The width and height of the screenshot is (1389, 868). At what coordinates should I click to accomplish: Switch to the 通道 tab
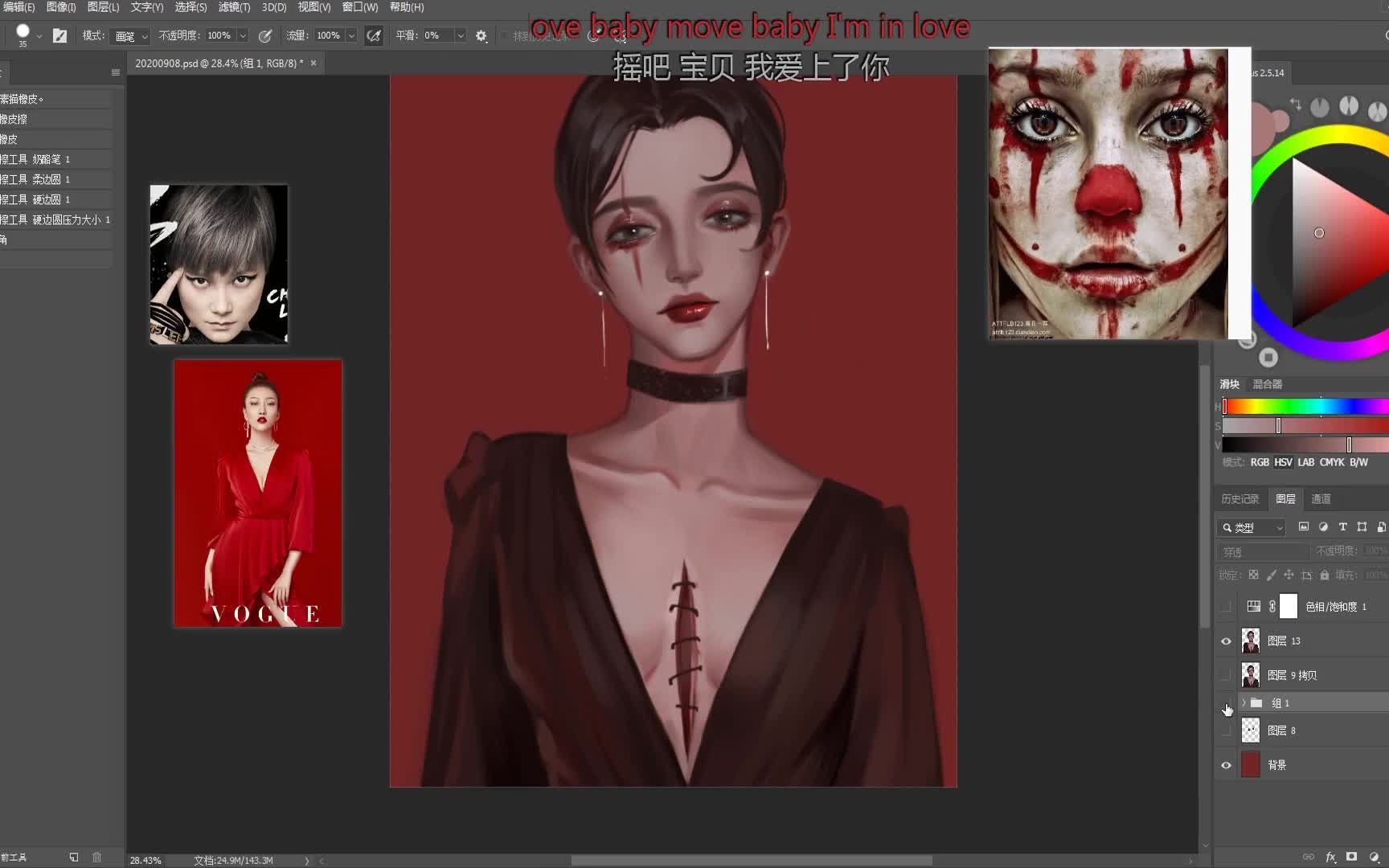[x=1321, y=499]
